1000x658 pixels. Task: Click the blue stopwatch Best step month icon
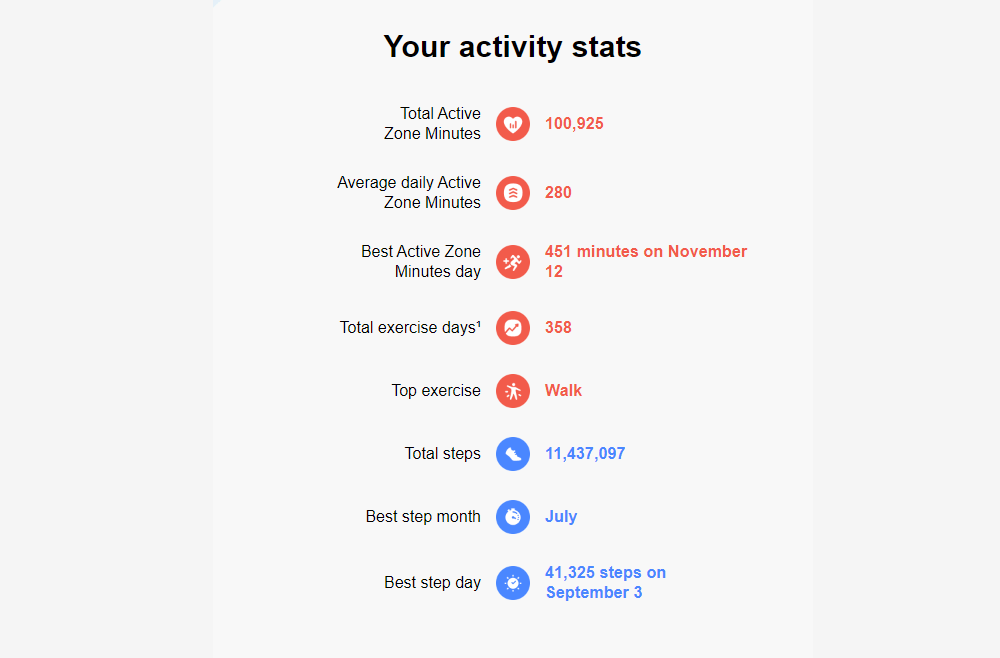[x=513, y=516]
